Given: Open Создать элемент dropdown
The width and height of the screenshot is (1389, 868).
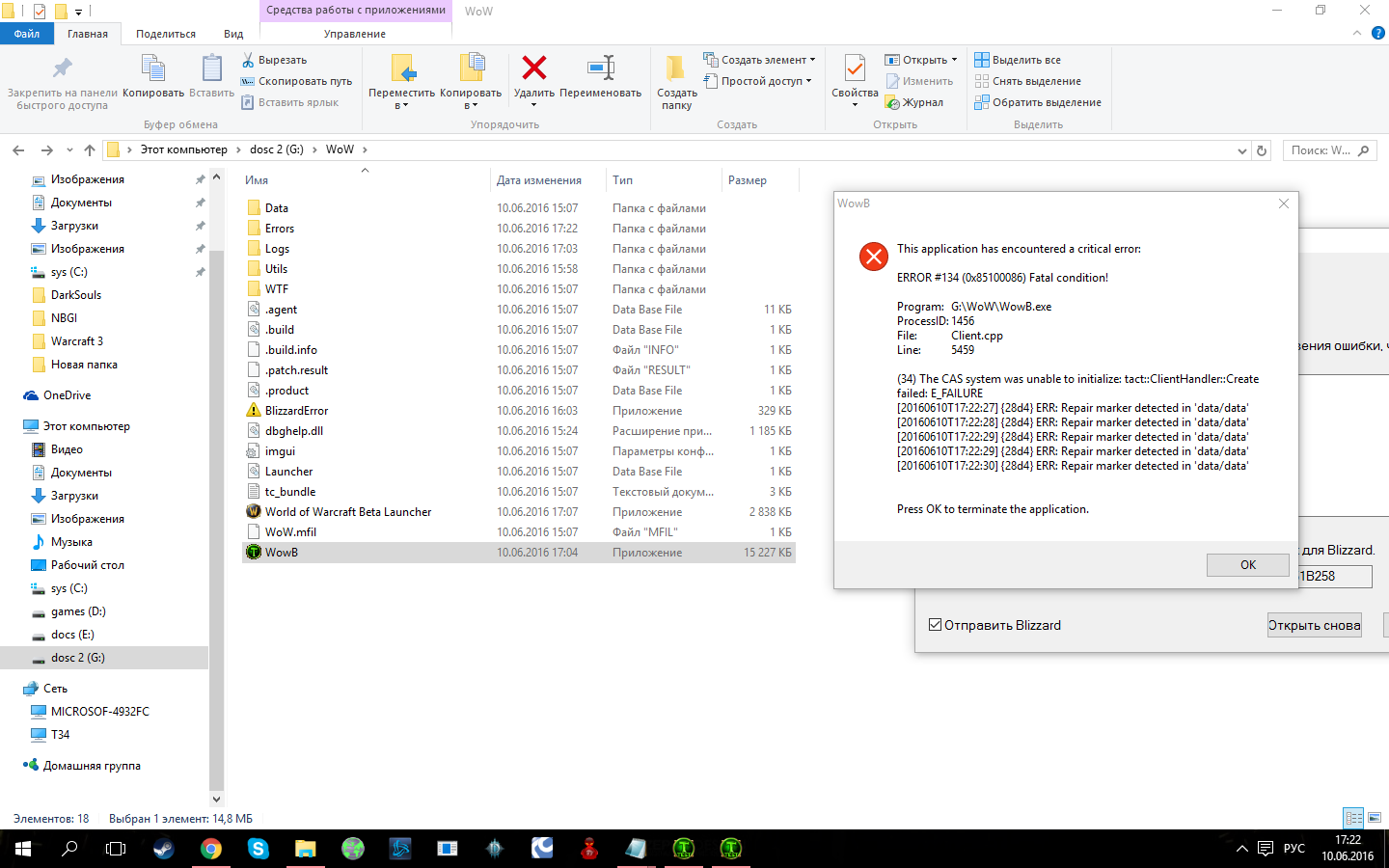Looking at the screenshot, I should (759, 60).
